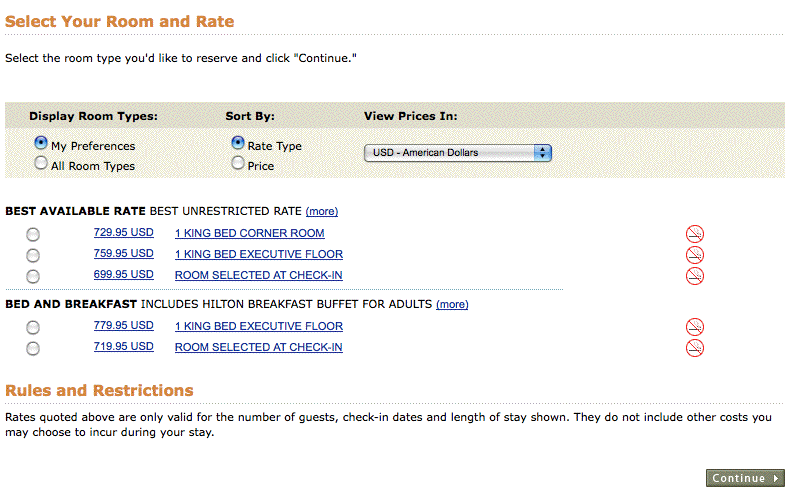The height and width of the screenshot is (496, 788).
Task: Click the no-smoking icon for 759.95 executive floor
Action: tap(694, 255)
